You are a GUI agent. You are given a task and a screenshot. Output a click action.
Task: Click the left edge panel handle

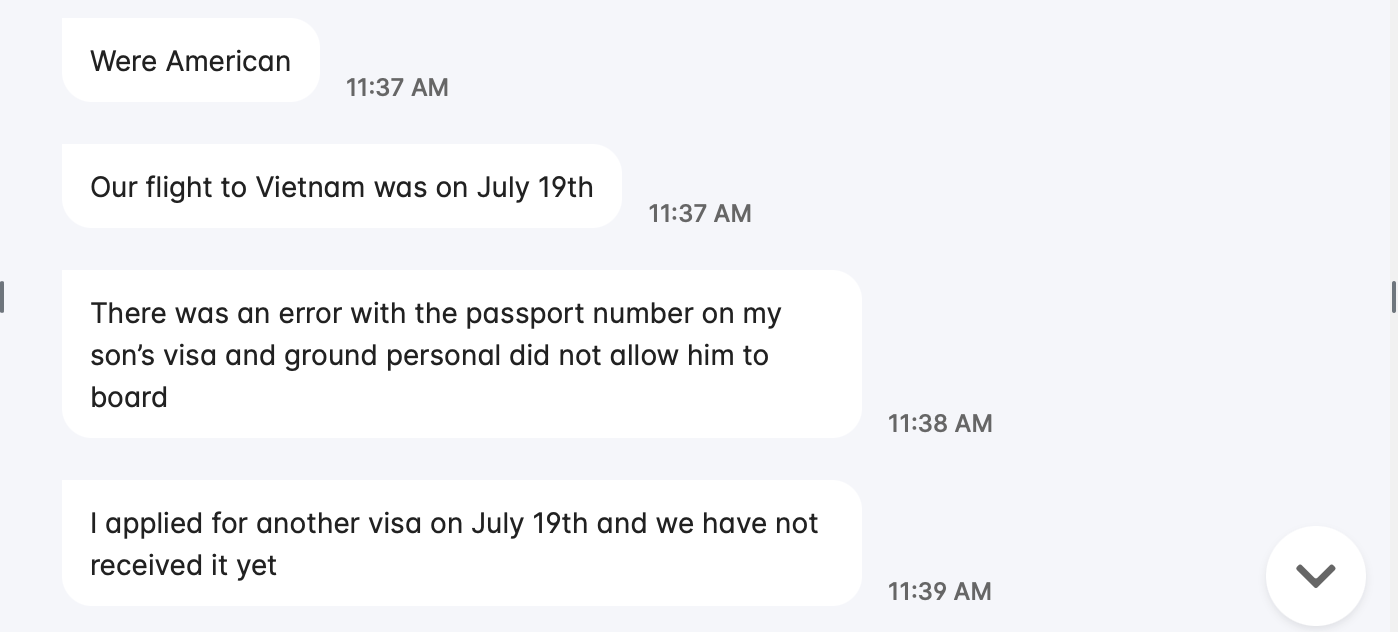coord(3,297)
